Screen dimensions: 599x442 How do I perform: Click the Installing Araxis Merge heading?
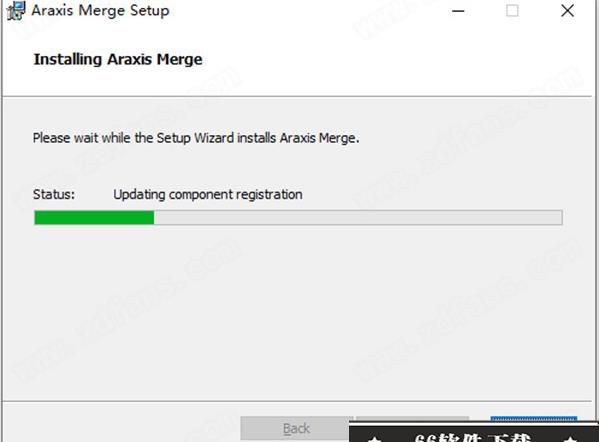point(118,59)
